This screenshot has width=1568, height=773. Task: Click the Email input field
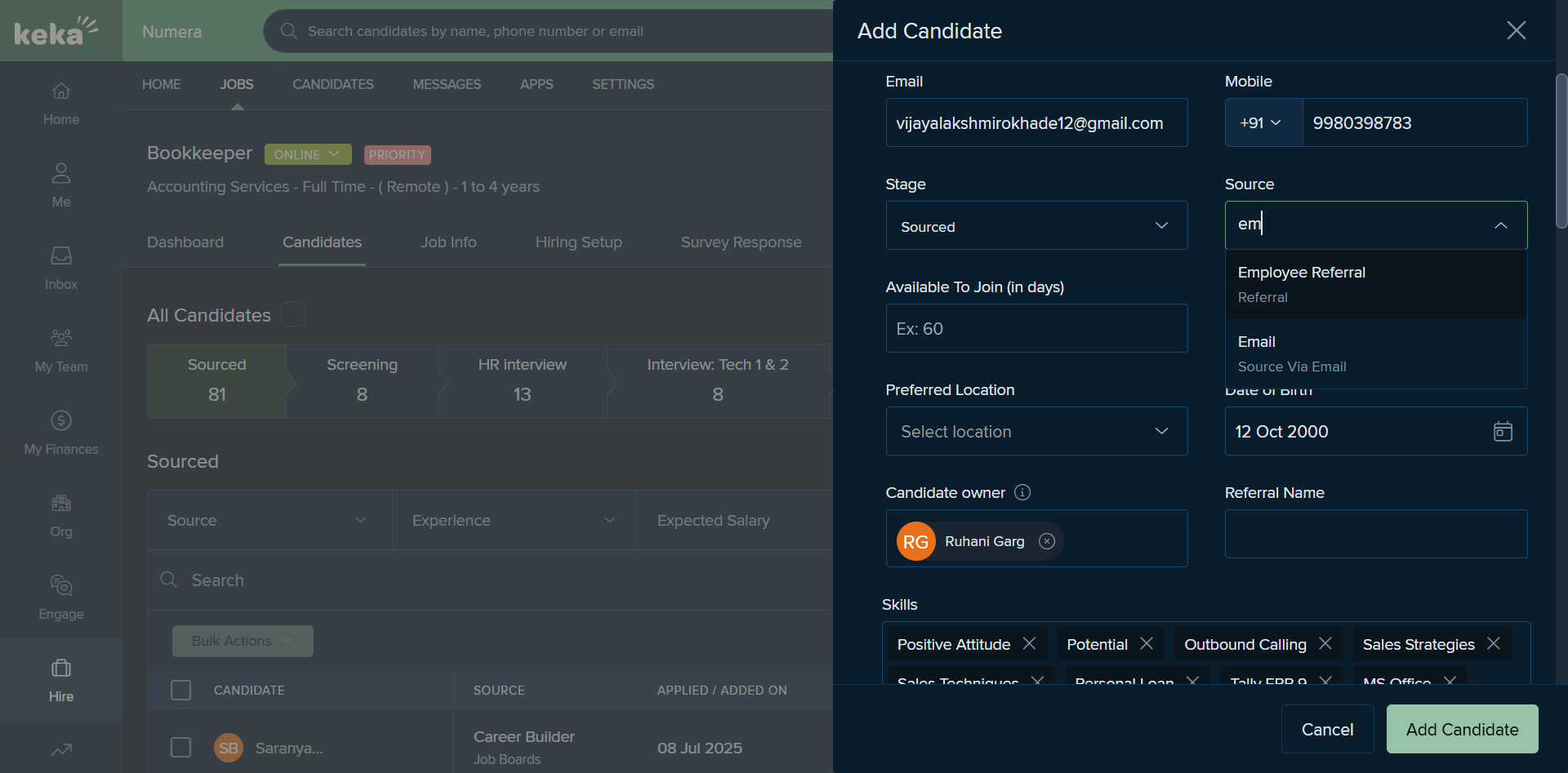1036,122
